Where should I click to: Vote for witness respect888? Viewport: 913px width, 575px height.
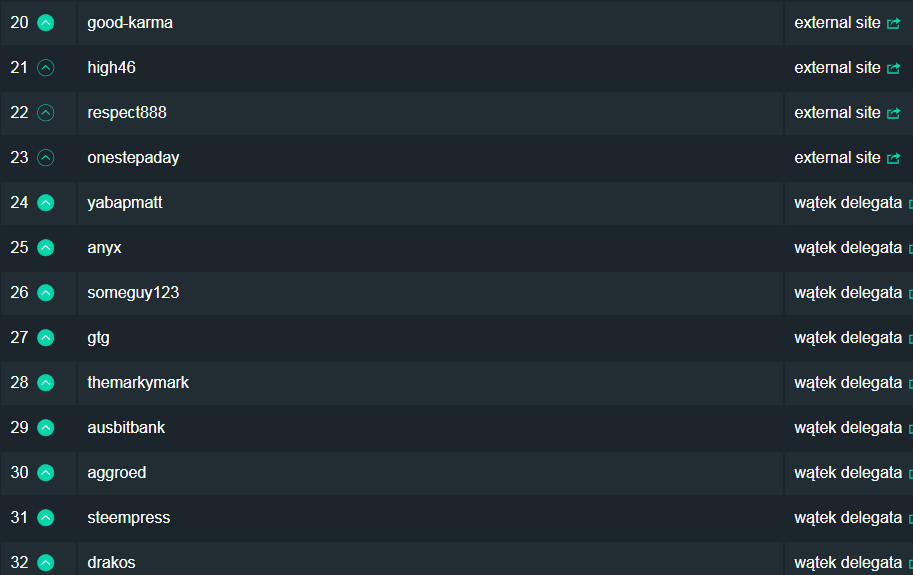[x=45, y=113]
